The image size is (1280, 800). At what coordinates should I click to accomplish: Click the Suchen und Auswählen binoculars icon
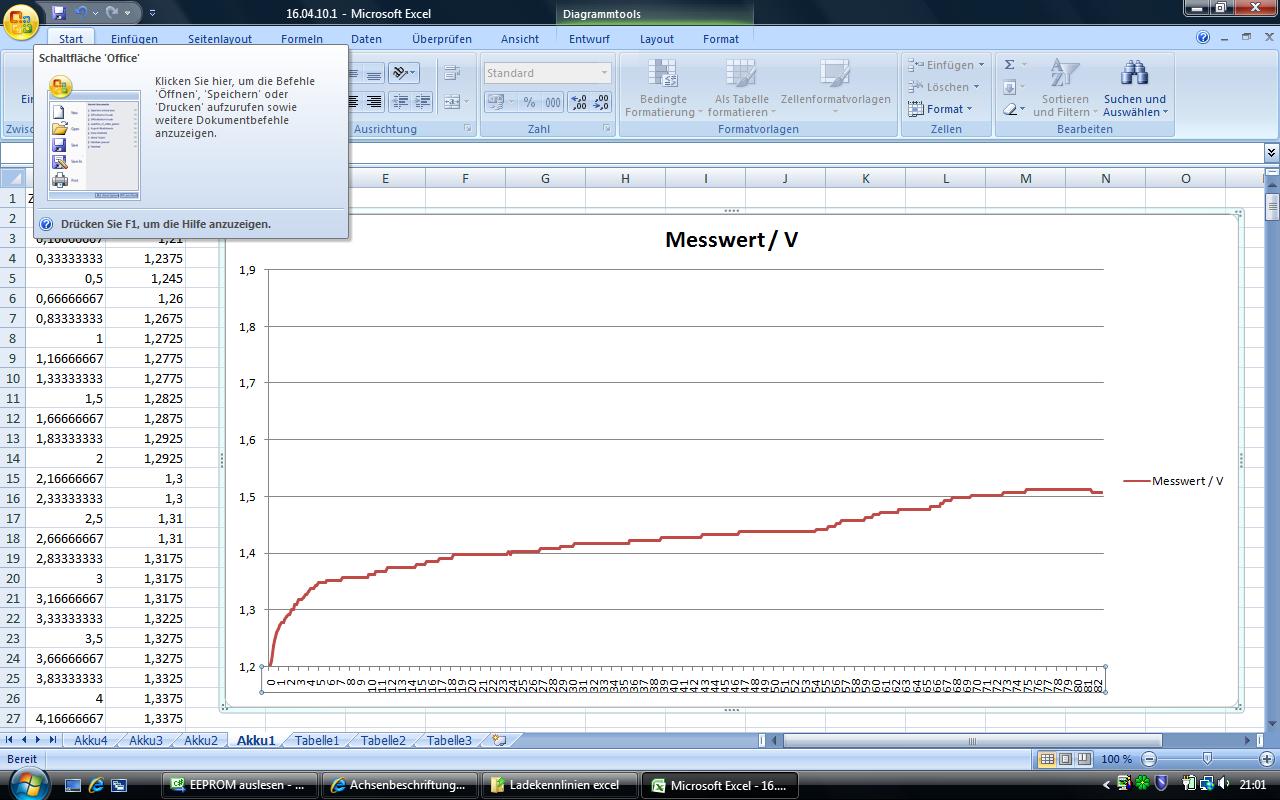point(1134,74)
